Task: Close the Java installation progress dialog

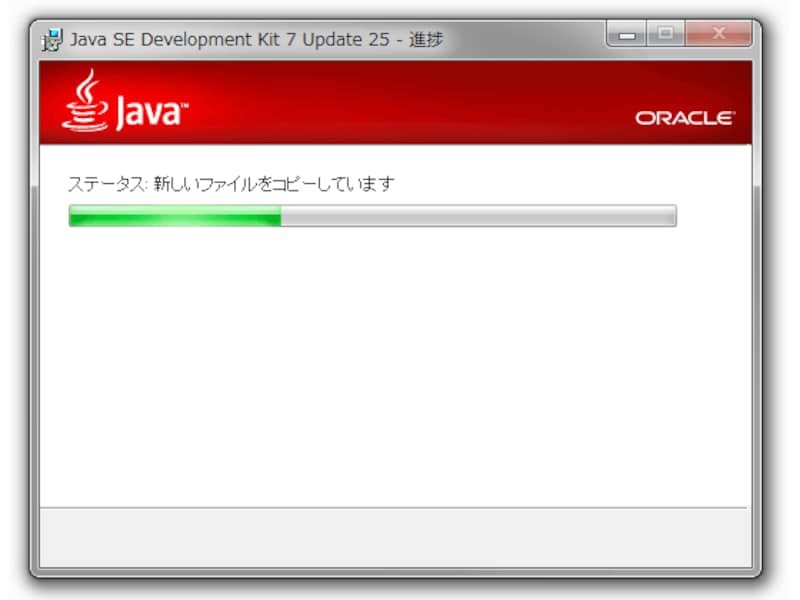Action: [718, 33]
